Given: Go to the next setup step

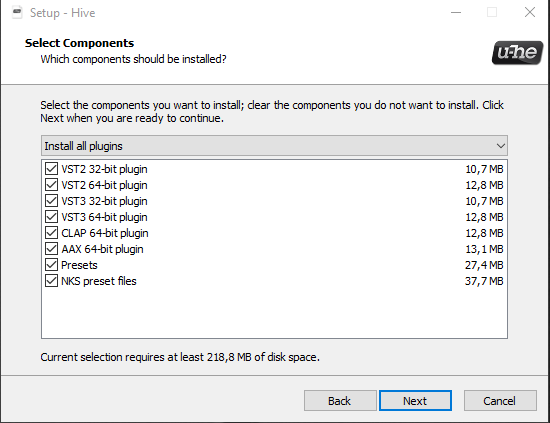Looking at the screenshot, I should [x=415, y=401].
